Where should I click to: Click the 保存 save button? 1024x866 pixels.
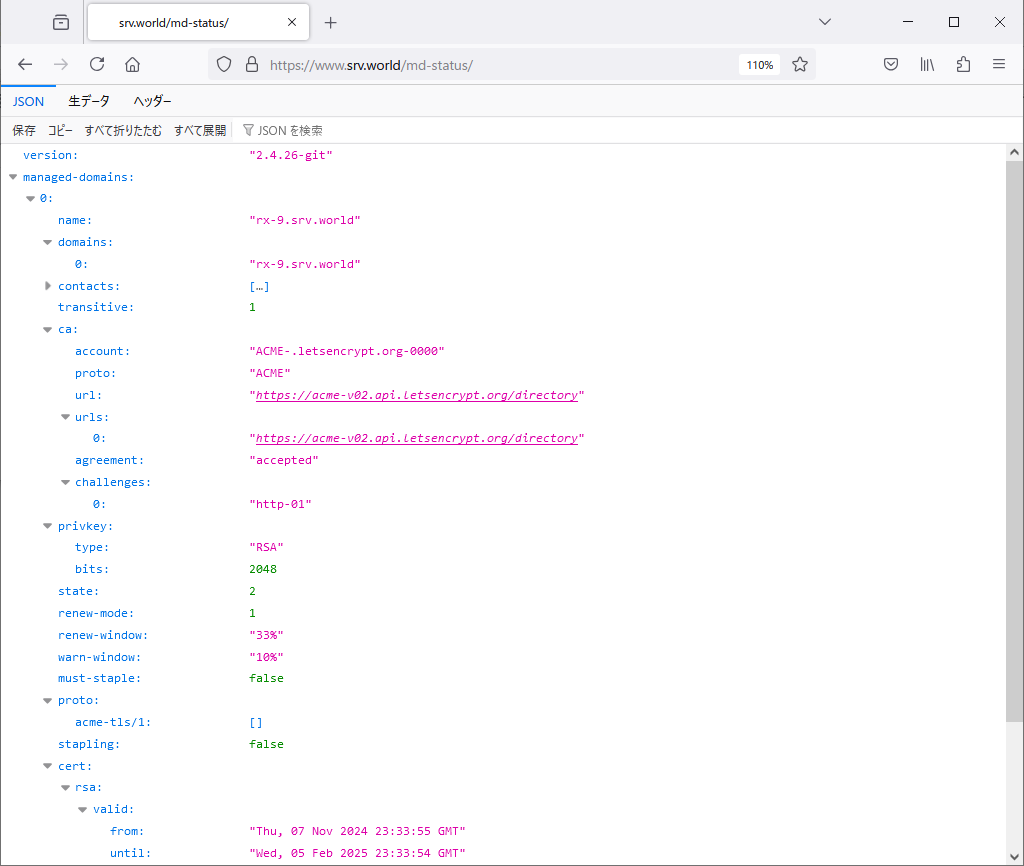click(x=24, y=130)
